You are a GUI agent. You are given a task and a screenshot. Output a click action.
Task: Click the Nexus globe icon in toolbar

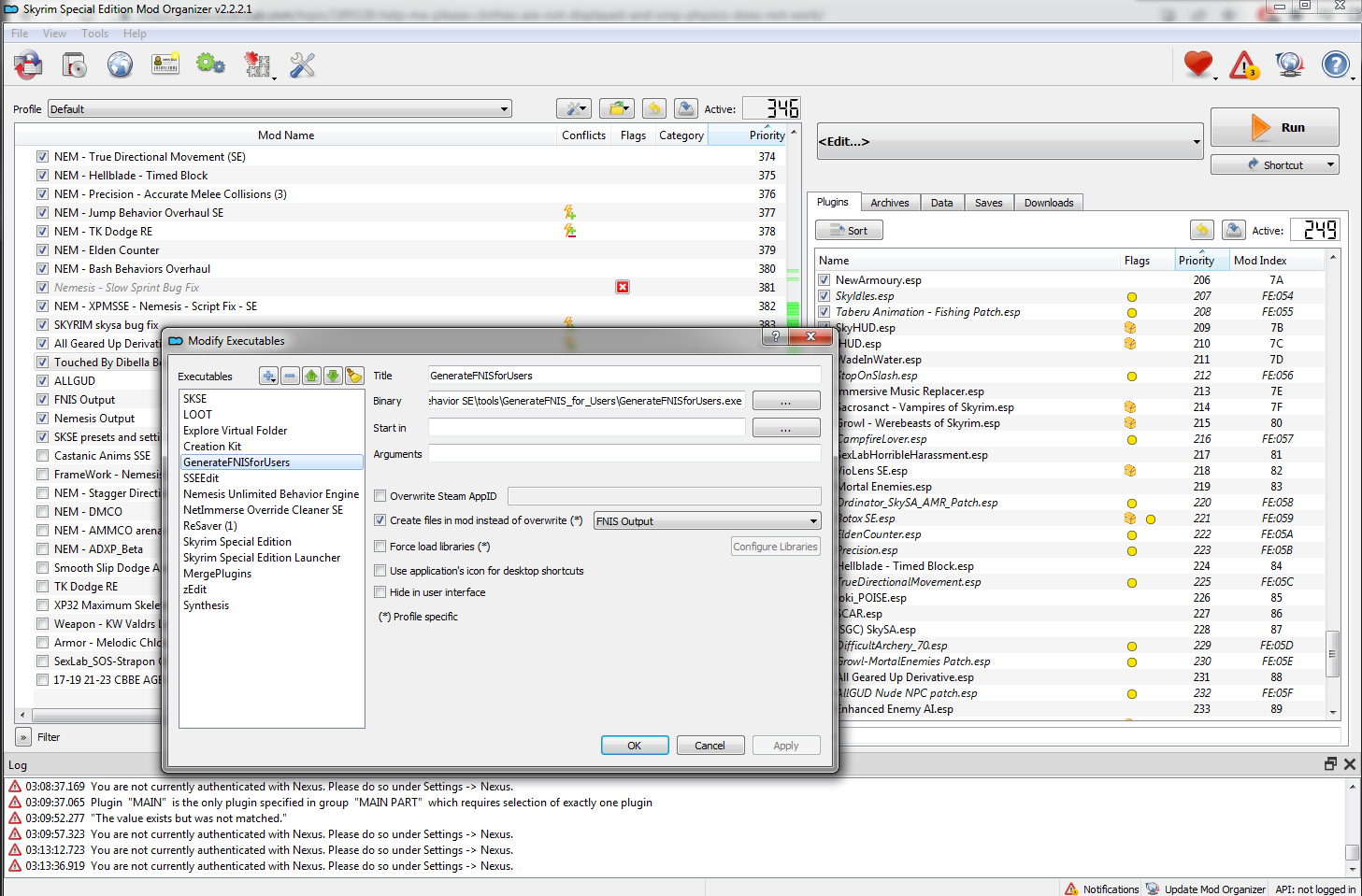point(120,64)
